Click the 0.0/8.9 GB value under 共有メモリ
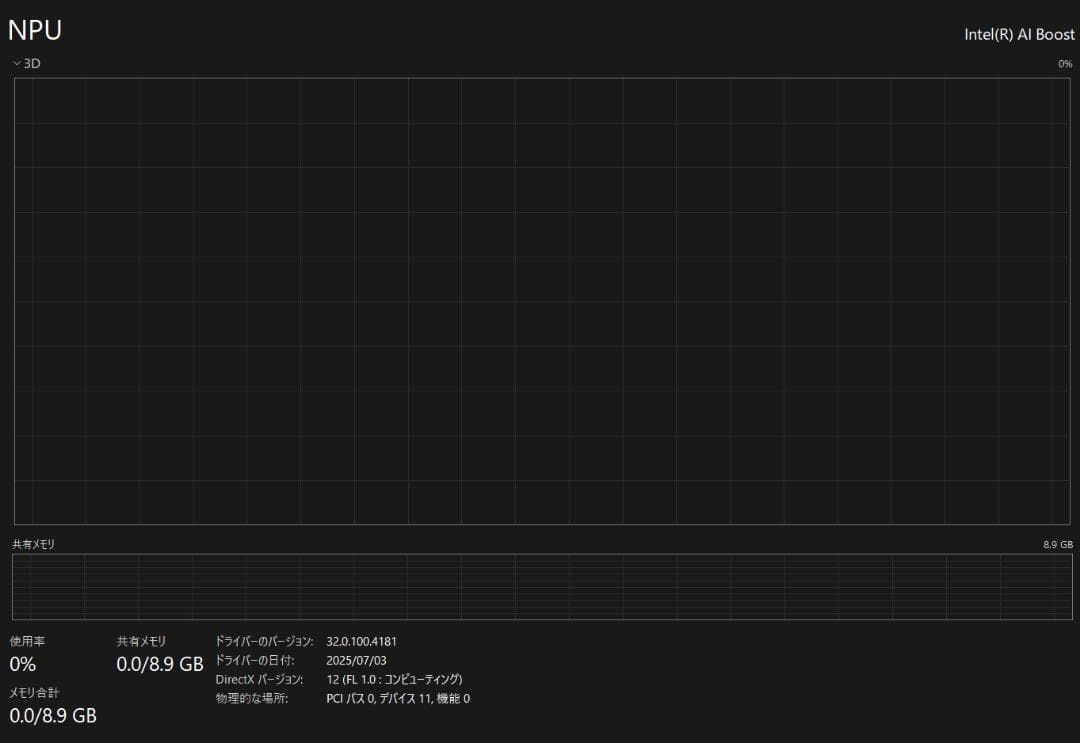Image resolution: width=1080 pixels, height=743 pixels. (x=160, y=664)
